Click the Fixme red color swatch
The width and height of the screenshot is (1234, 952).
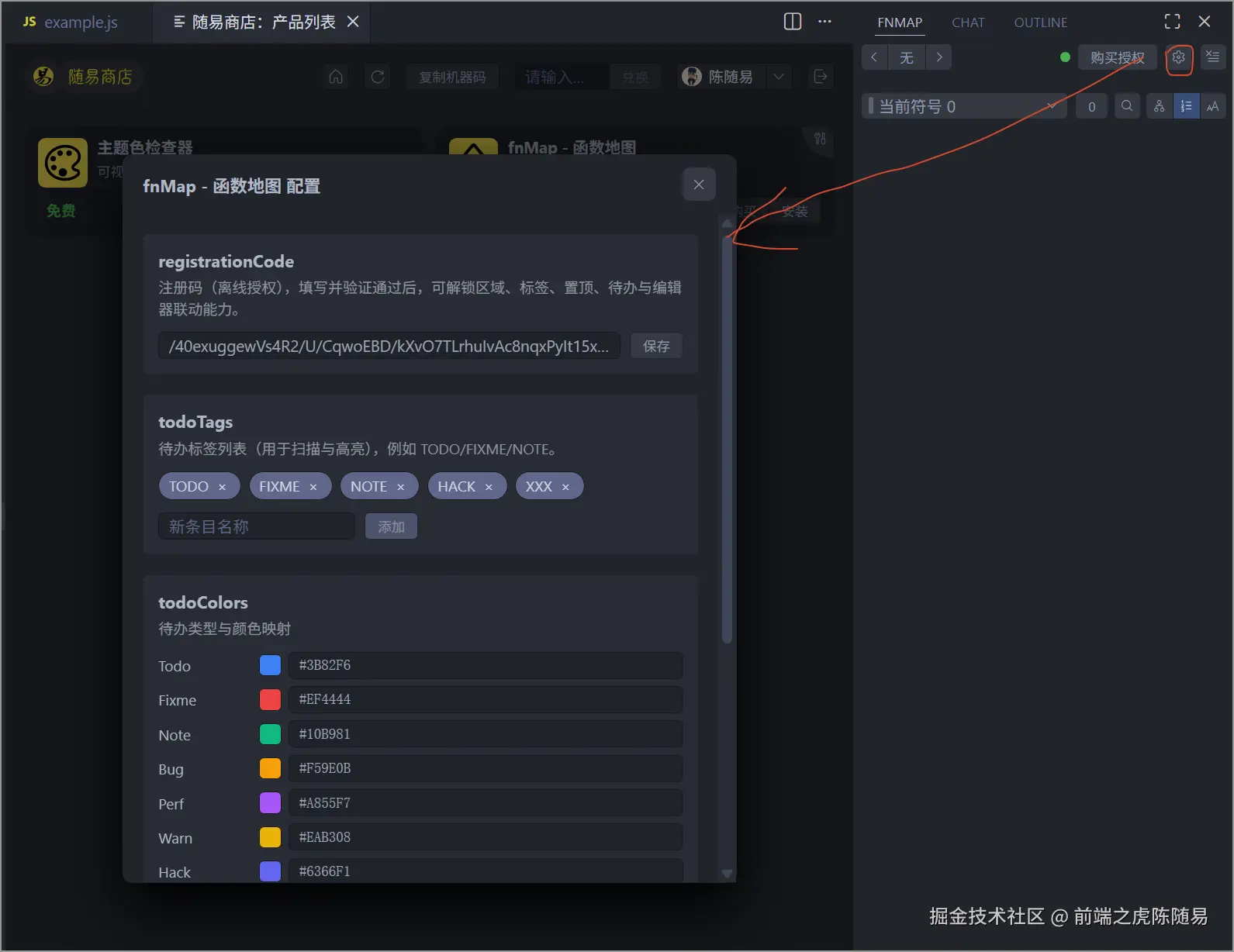pyautogui.click(x=270, y=699)
